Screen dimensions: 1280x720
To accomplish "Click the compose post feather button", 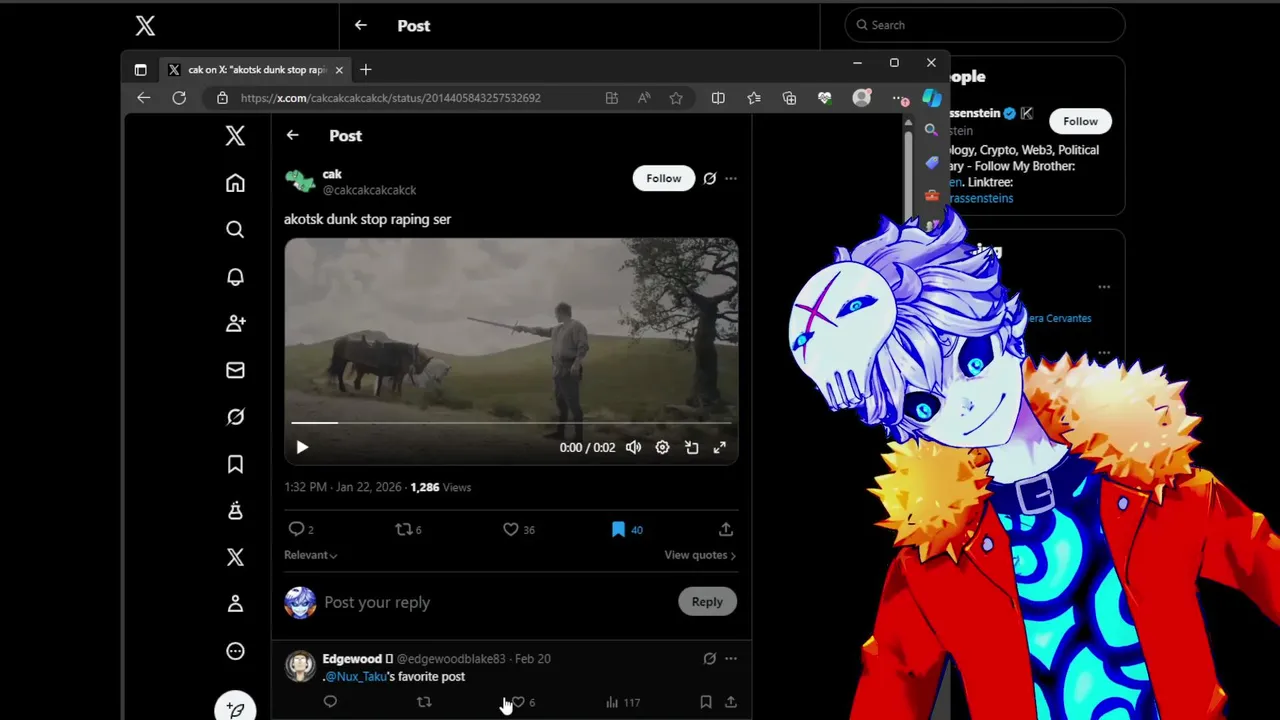I will coord(235,708).
